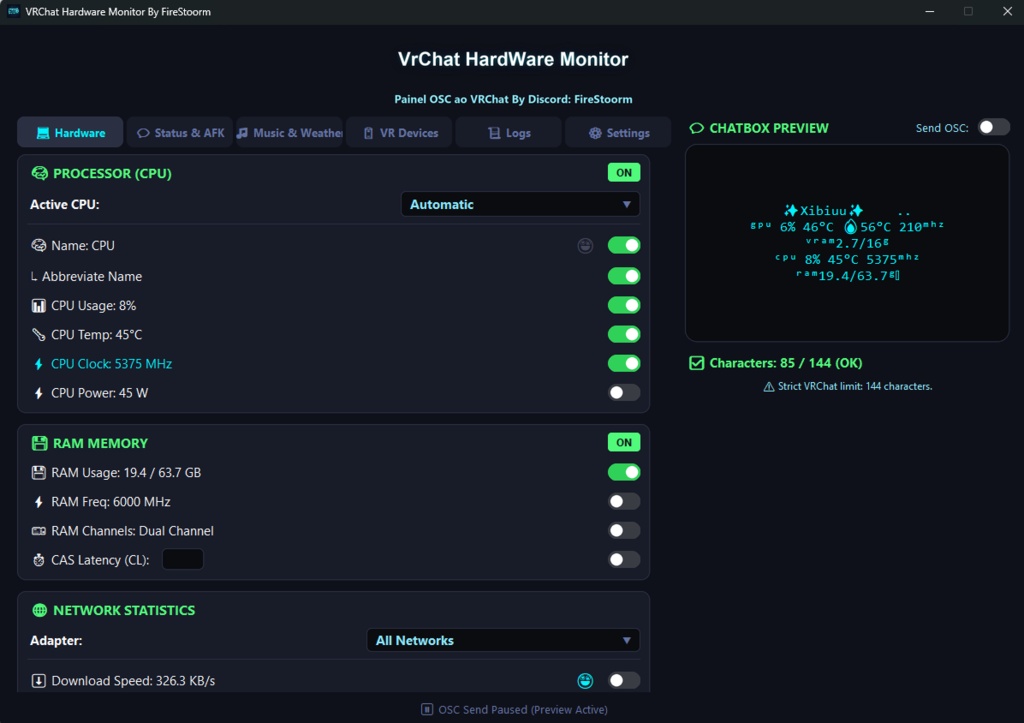Click the CAS Latency (CL) input box

click(182, 560)
